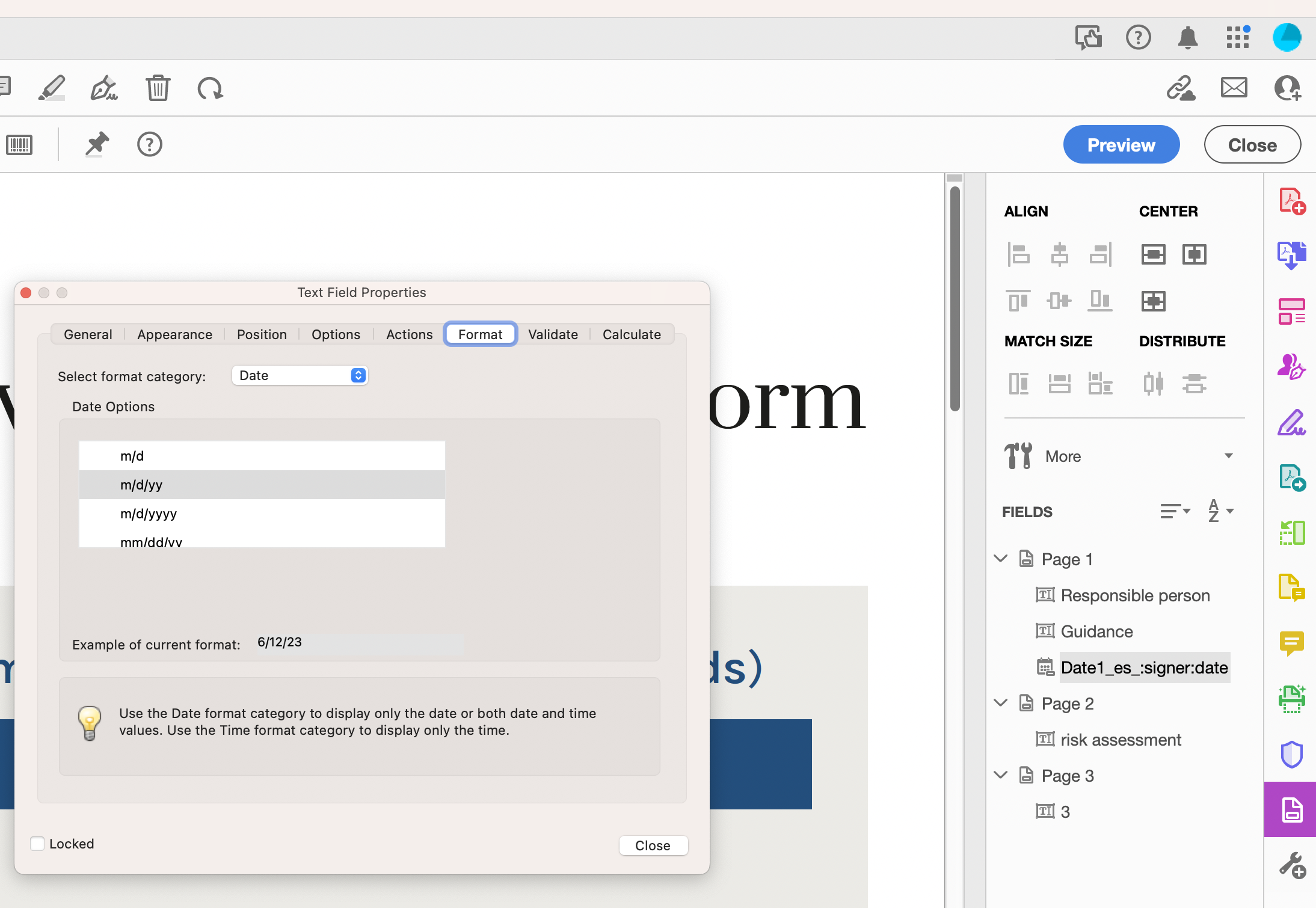
Task: Select the link/chain tool icon
Action: [x=1182, y=88]
